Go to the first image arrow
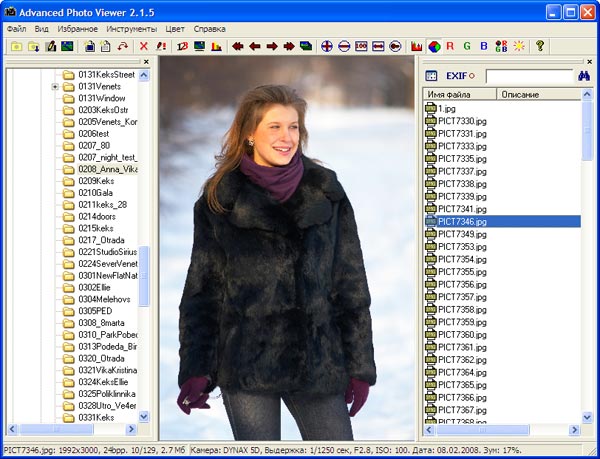600x459 pixels. point(237,46)
